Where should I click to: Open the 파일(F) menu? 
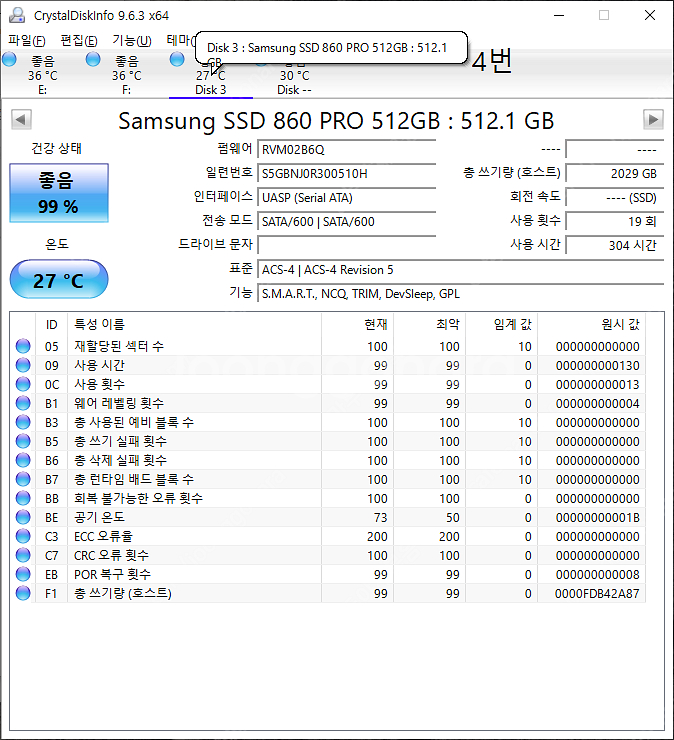click(27, 41)
